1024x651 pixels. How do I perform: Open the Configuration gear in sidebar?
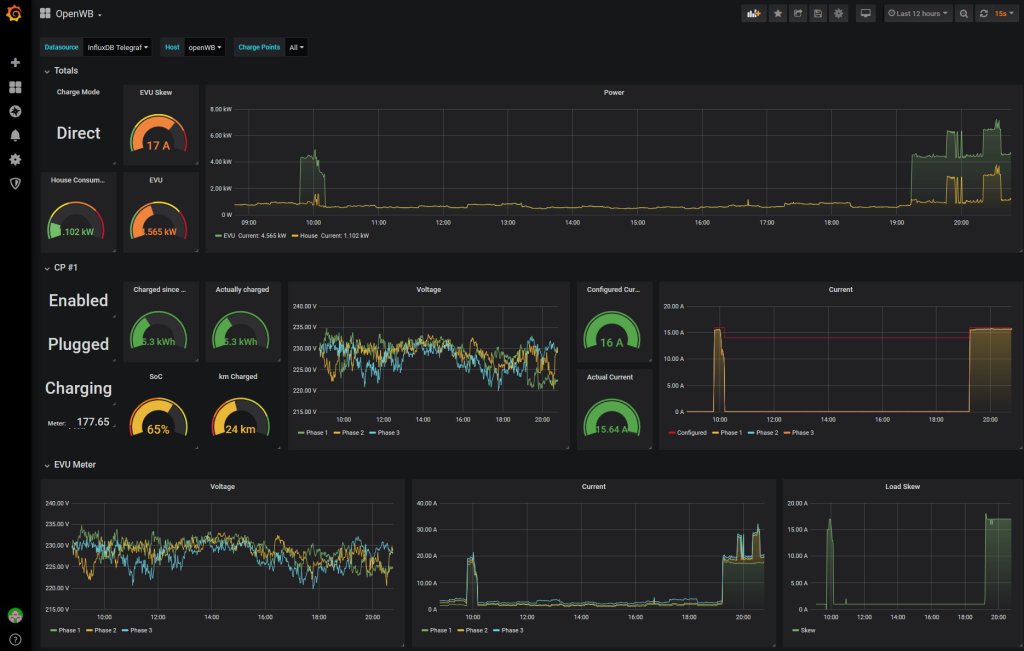pyautogui.click(x=15, y=159)
